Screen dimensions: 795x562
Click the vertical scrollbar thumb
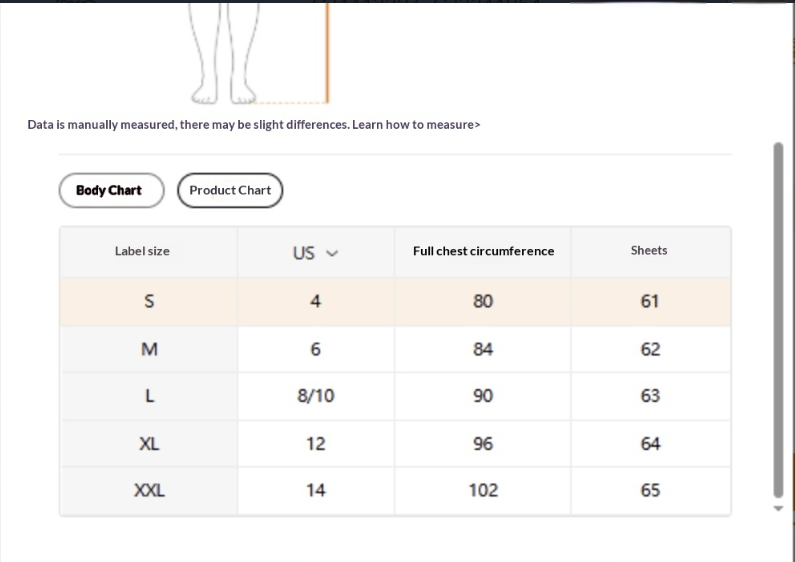pyautogui.click(x=778, y=320)
